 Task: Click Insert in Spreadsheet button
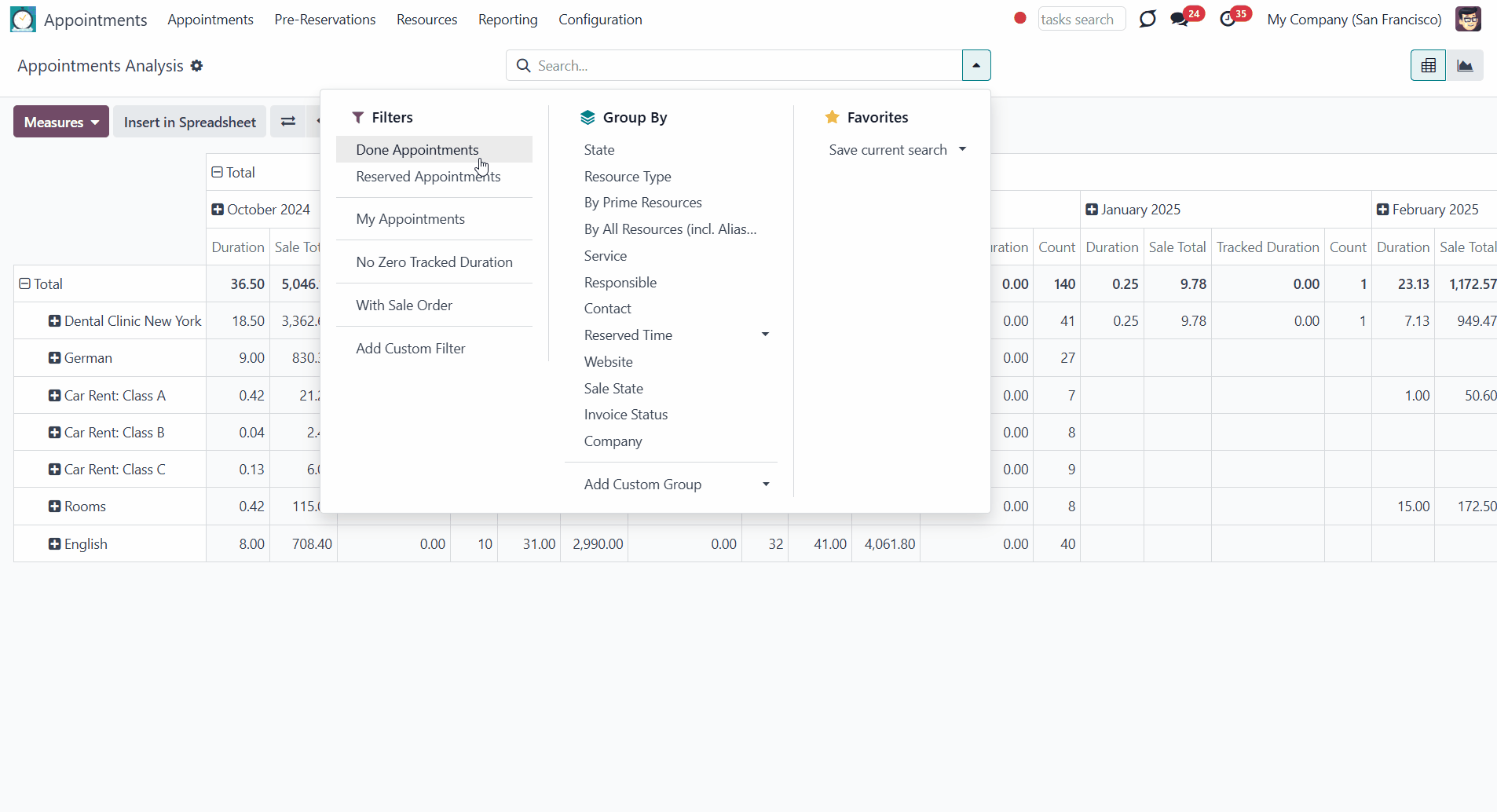(x=190, y=122)
